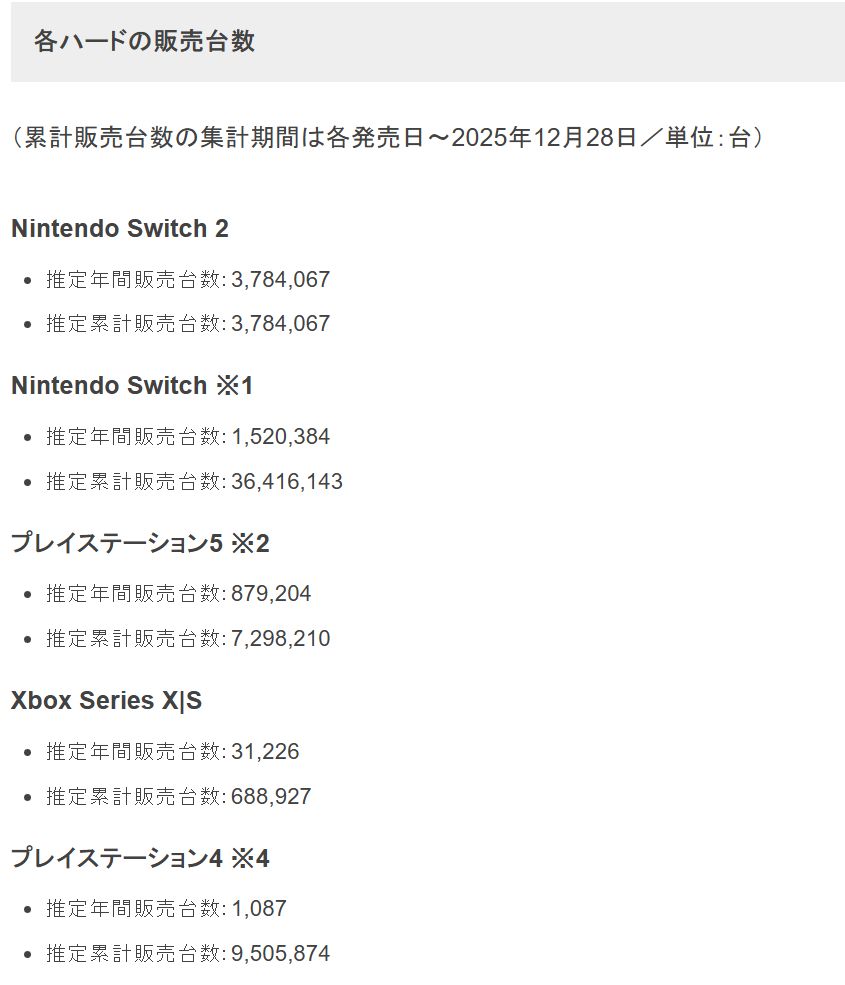
Task: Click the 879,204 annual sales line
Action: point(179,594)
